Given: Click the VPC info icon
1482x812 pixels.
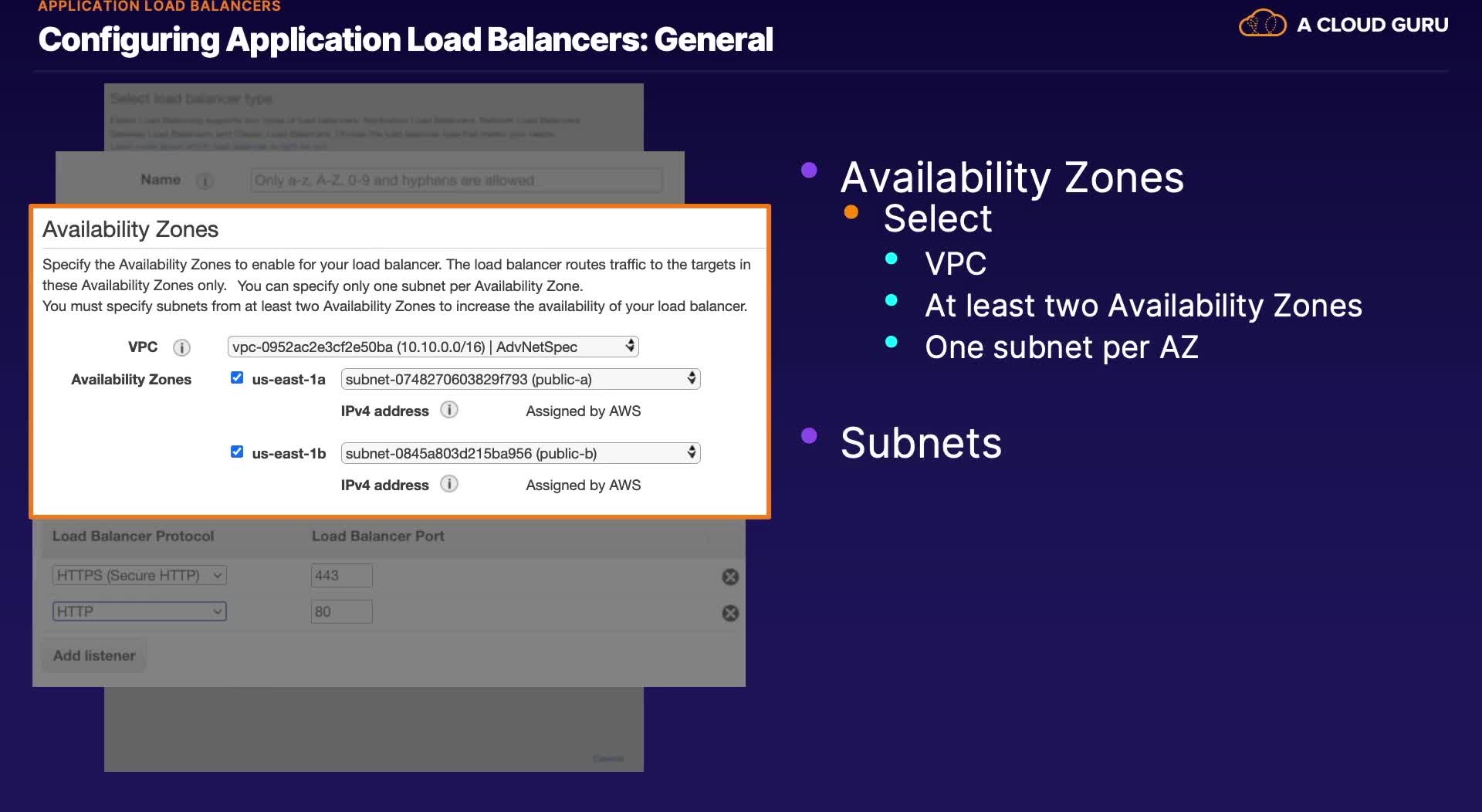Looking at the screenshot, I should [x=181, y=347].
